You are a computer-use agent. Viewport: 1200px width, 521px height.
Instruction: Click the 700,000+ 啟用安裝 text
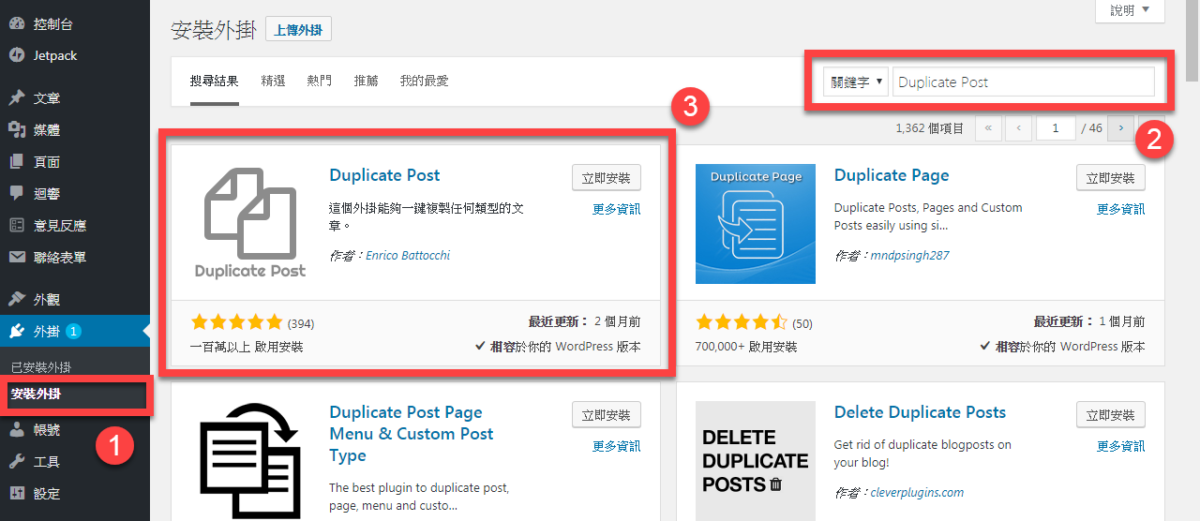[746, 347]
